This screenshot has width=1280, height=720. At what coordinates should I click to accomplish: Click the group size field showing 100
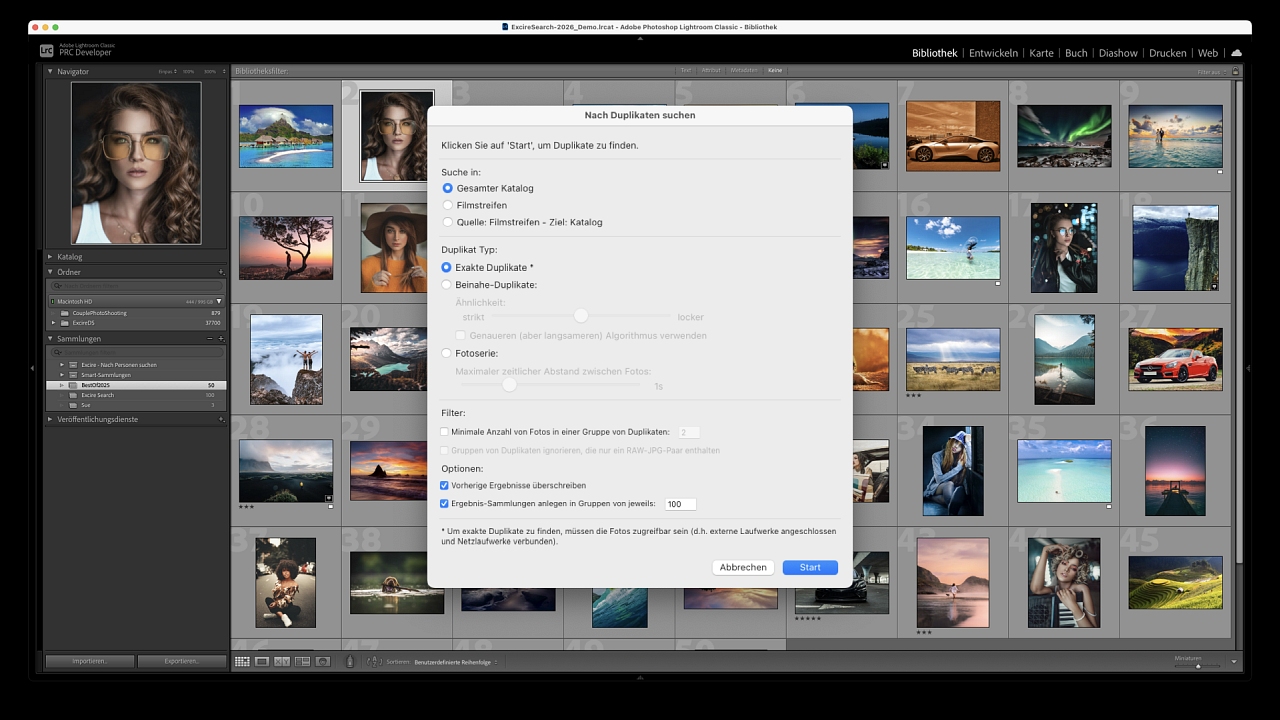(680, 504)
